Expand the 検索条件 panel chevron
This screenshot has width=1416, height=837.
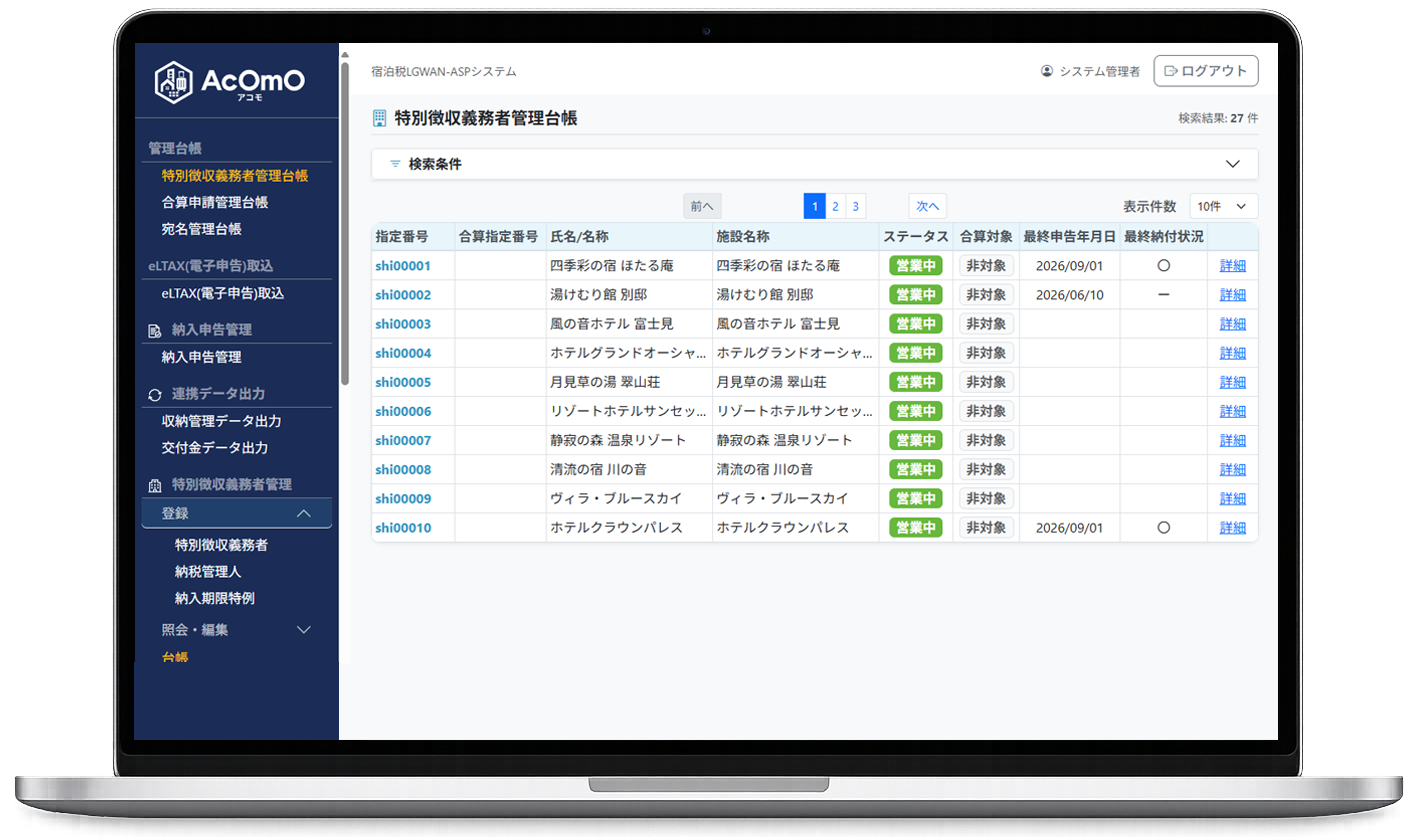pos(1233,164)
